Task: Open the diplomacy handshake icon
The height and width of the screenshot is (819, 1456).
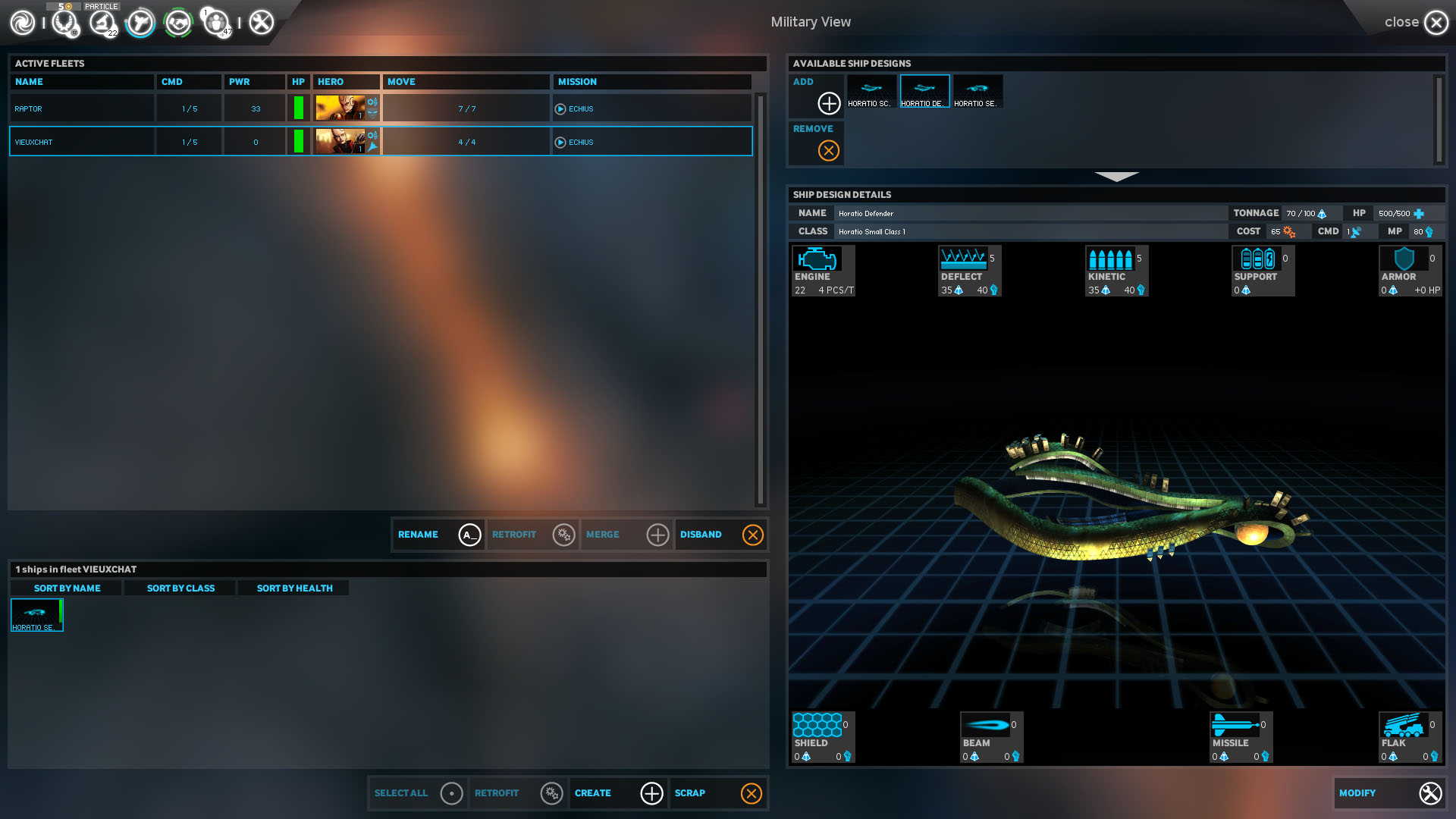Action: 178,23
